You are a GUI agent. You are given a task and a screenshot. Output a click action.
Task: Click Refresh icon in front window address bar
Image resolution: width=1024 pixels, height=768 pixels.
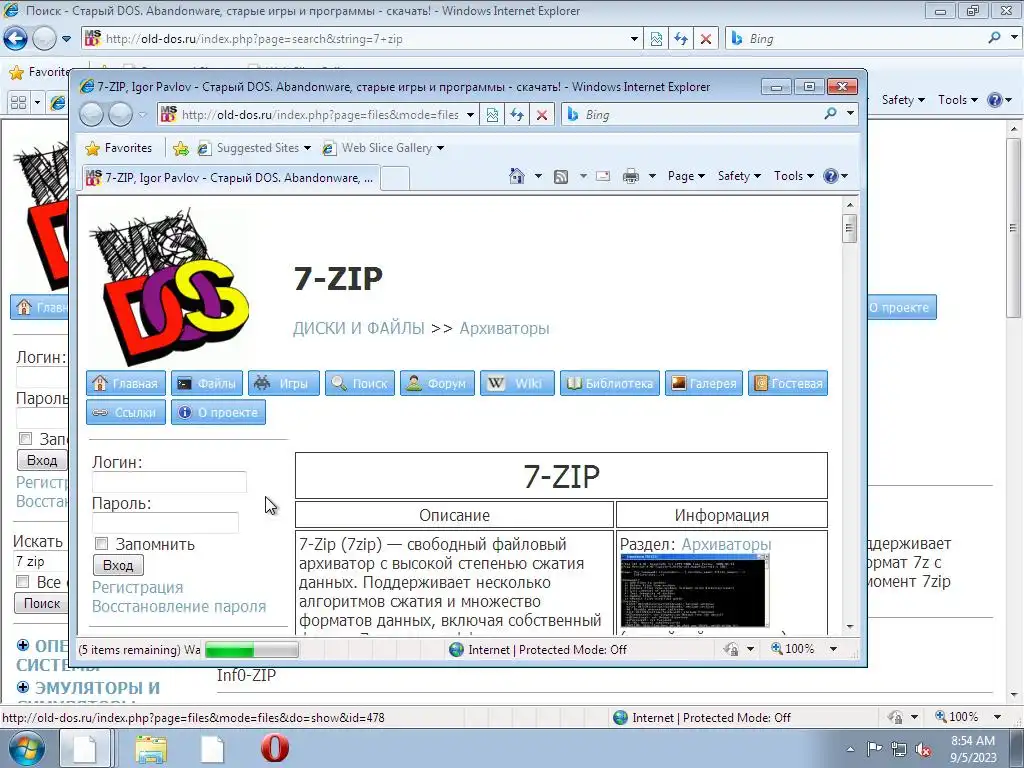pyautogui.click(x=517, y=115)
